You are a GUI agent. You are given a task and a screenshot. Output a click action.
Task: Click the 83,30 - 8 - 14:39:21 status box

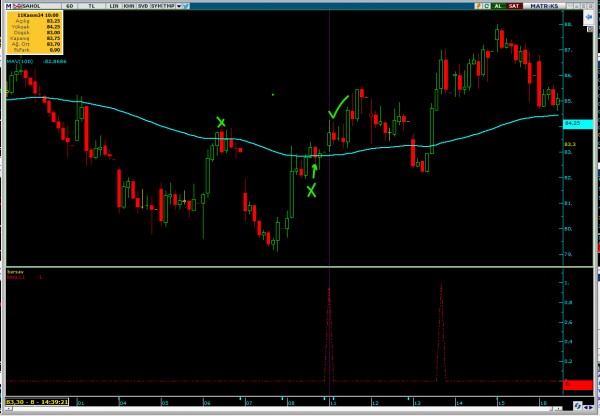(x=38, y=402)
